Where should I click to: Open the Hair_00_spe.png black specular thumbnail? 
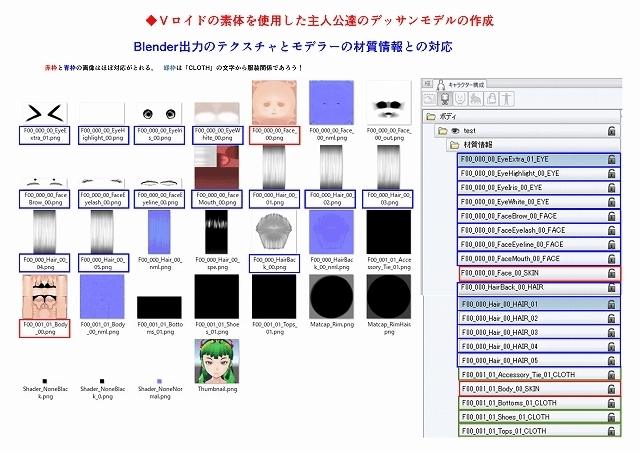click(217, 232)
